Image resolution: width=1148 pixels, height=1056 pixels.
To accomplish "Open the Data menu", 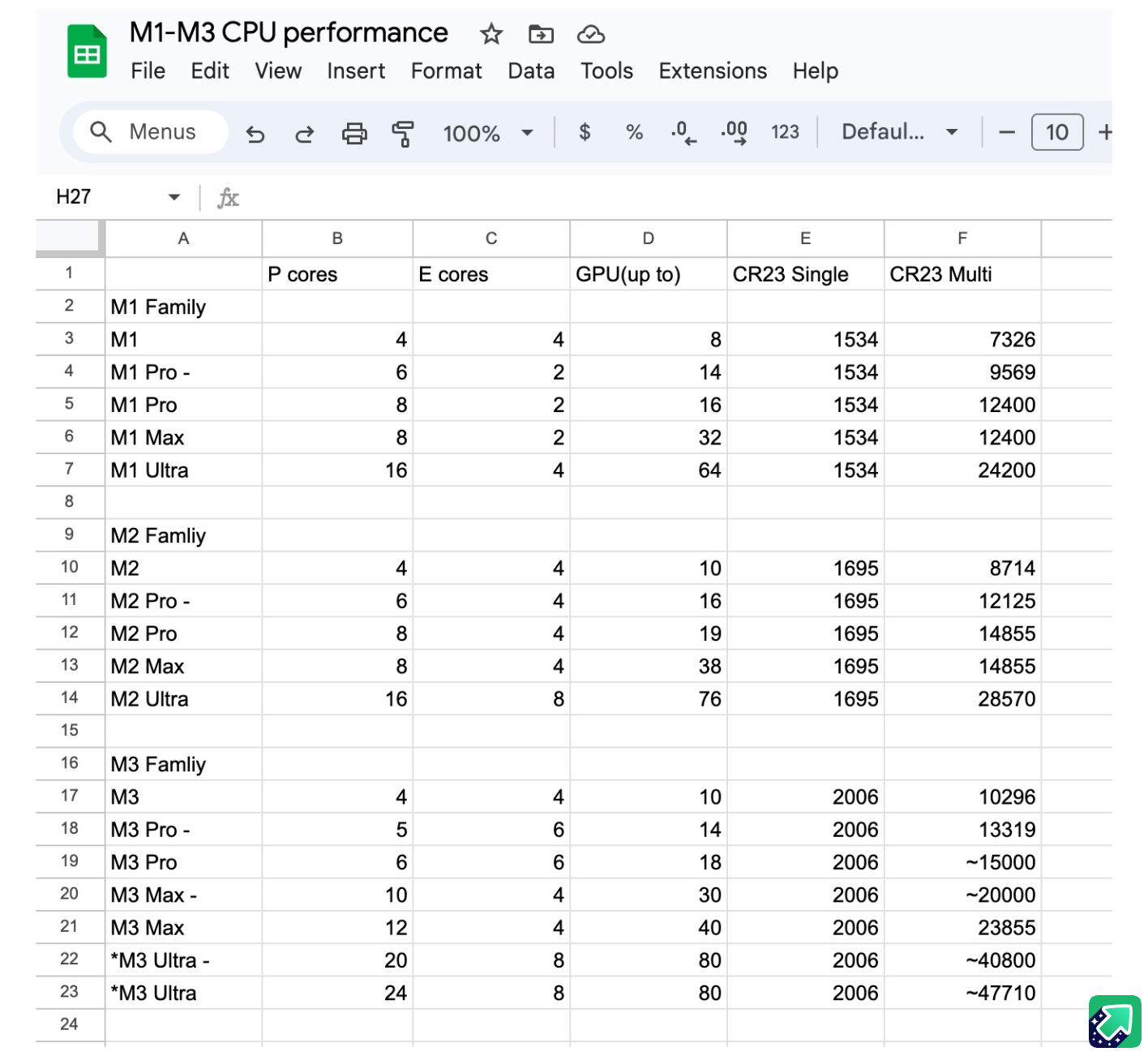I will [x=531, y=71].
